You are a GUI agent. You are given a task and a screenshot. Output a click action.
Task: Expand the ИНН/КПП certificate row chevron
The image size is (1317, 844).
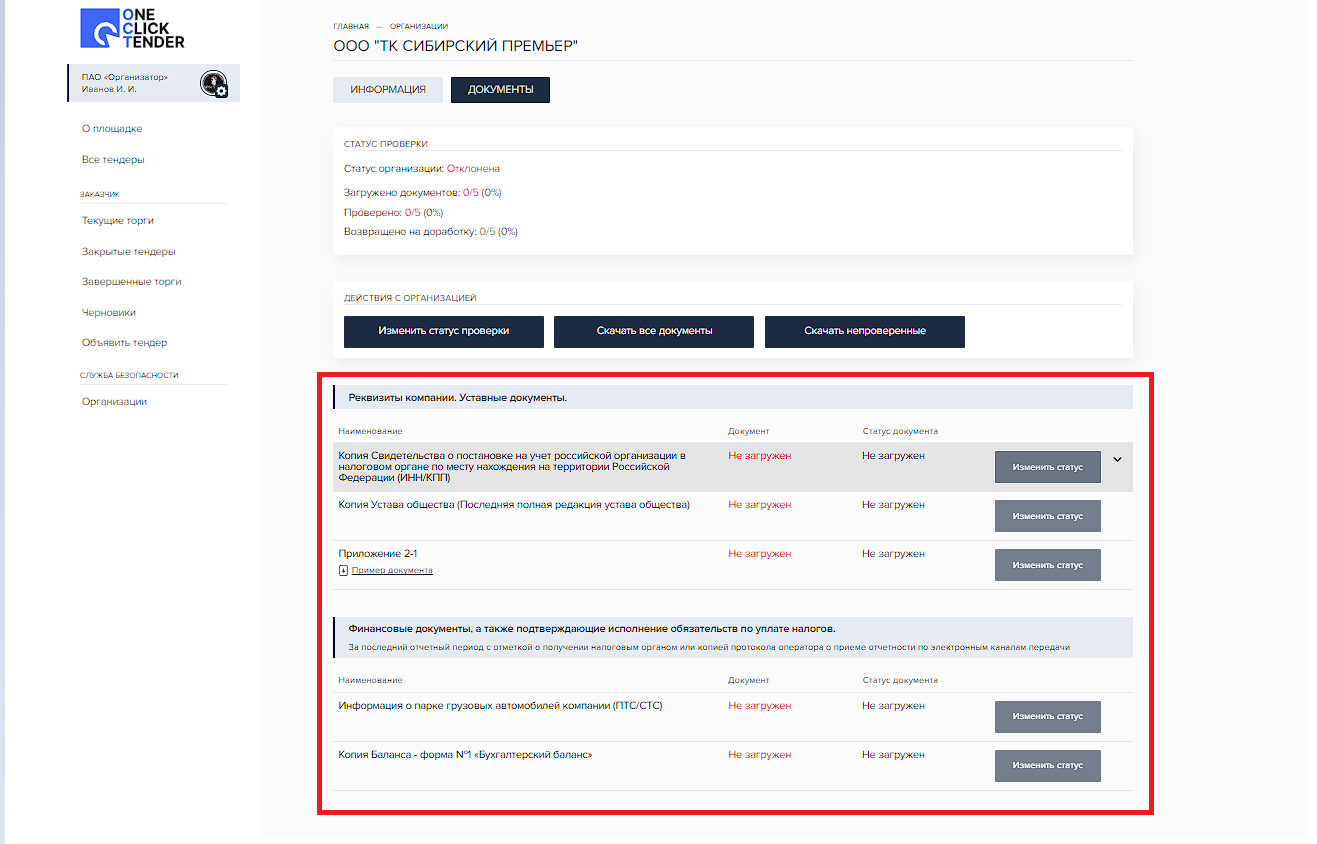click(1117, 460)
